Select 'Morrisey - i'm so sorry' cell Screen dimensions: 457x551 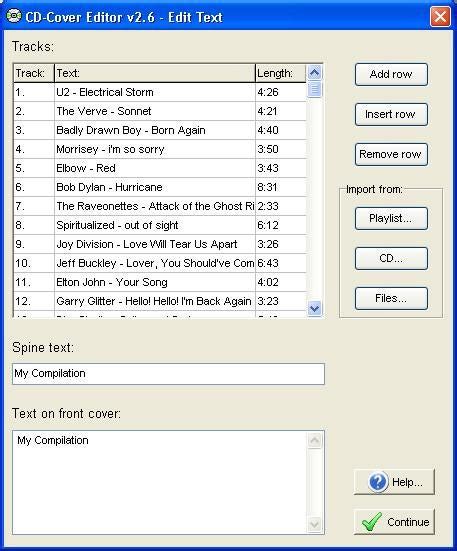pyautogui.click(x=155, y=149)
